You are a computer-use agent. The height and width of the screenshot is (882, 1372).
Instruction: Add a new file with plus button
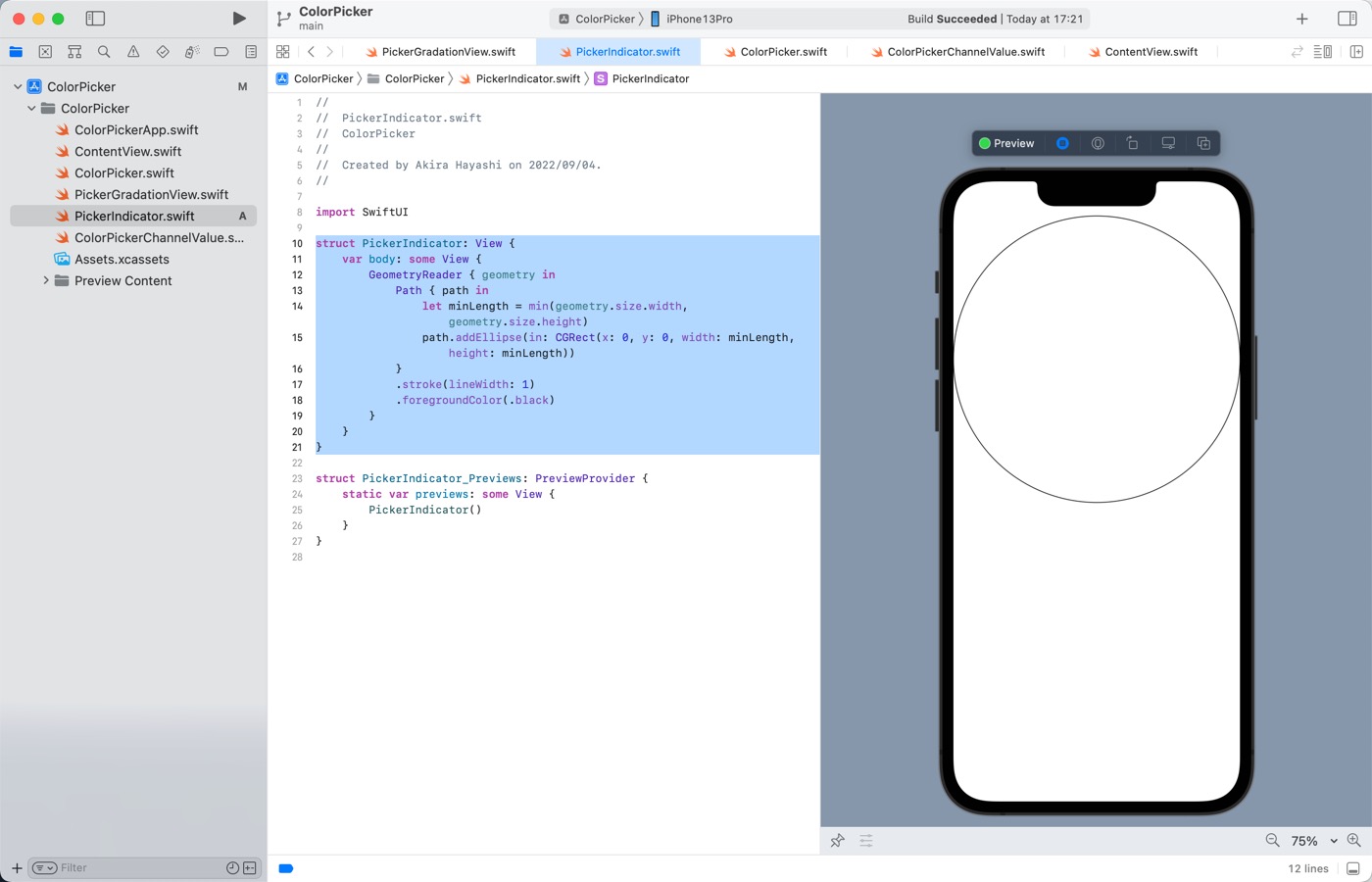tap(17, 868)
